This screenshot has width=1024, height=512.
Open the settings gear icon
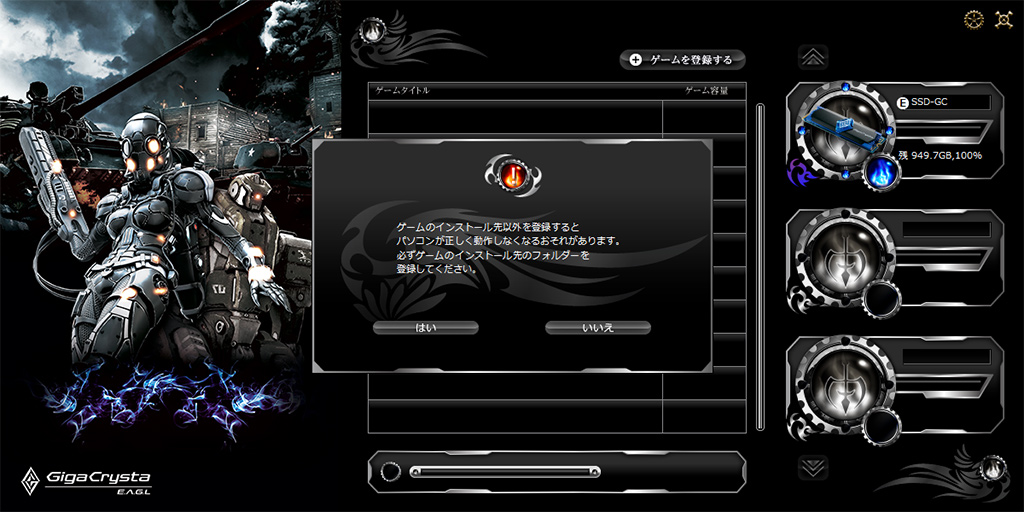point(974,20)
